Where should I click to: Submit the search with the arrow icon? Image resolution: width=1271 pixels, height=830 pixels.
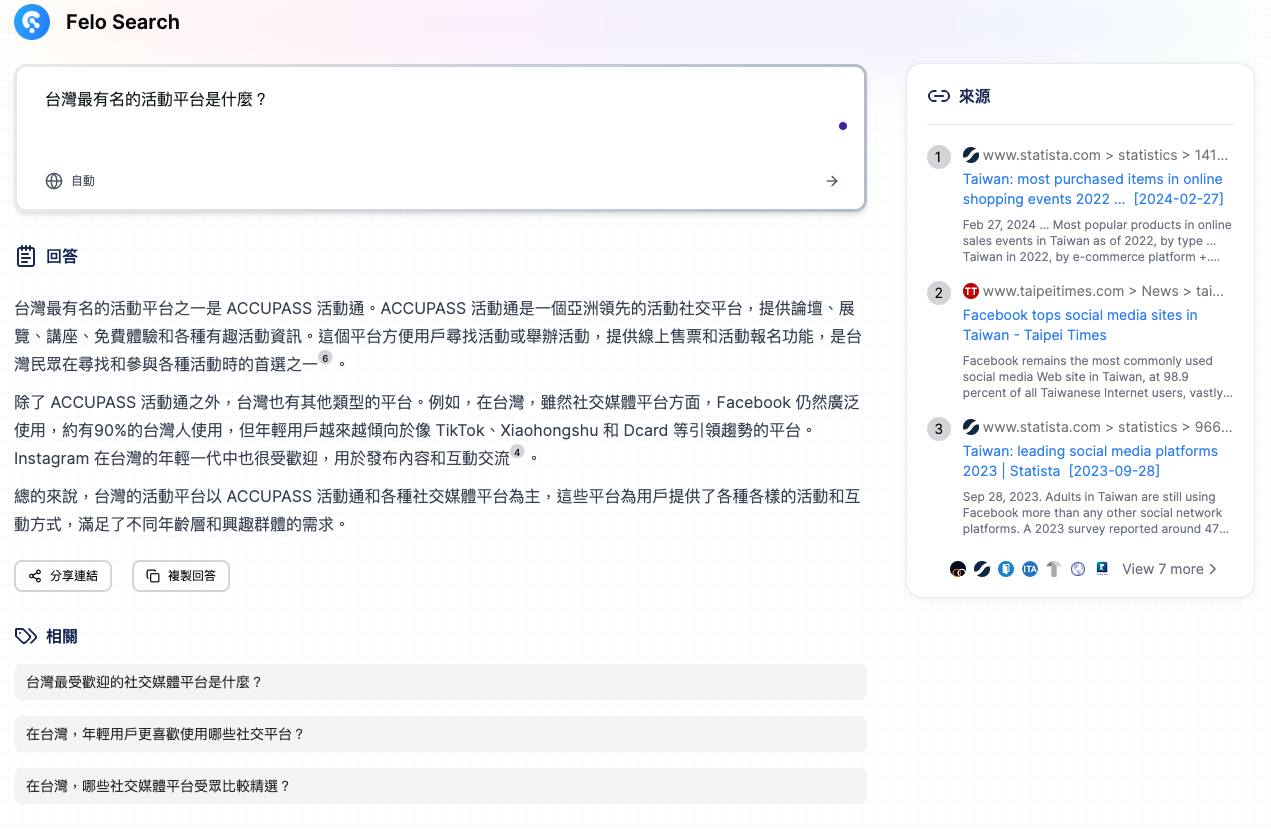[x=832, y=181]
